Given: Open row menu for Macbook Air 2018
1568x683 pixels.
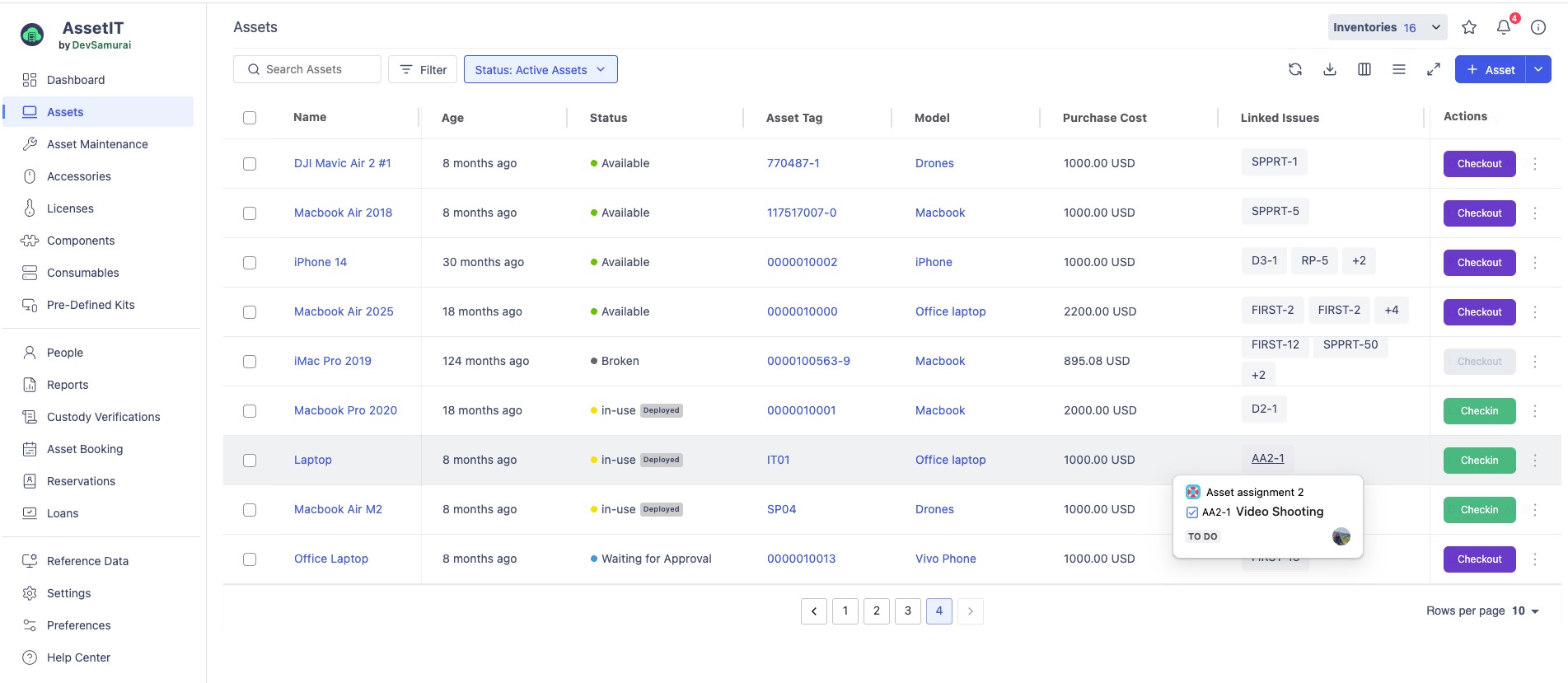Looking at the screenshot, I should tap(1535, 213).
